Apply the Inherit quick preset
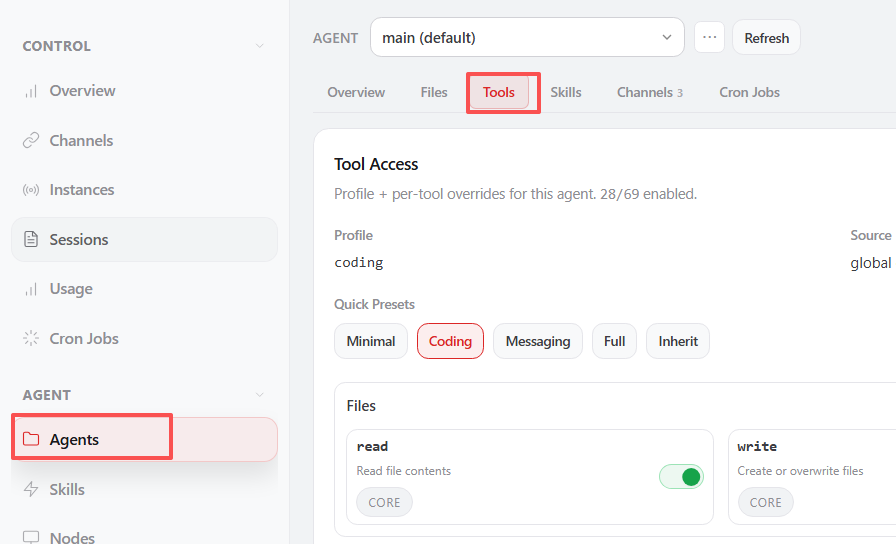 678,341
